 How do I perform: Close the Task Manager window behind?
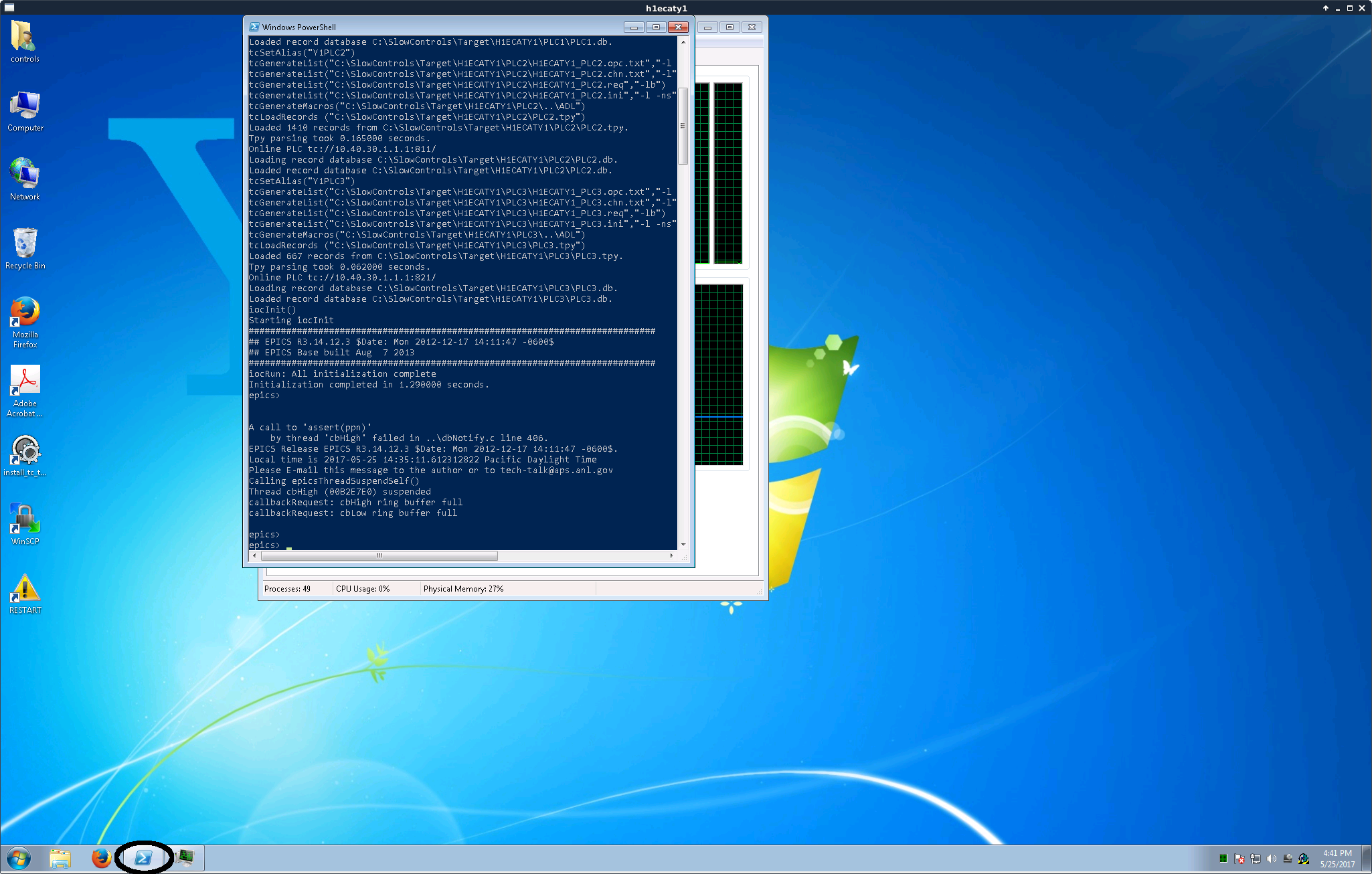point(752,27)
